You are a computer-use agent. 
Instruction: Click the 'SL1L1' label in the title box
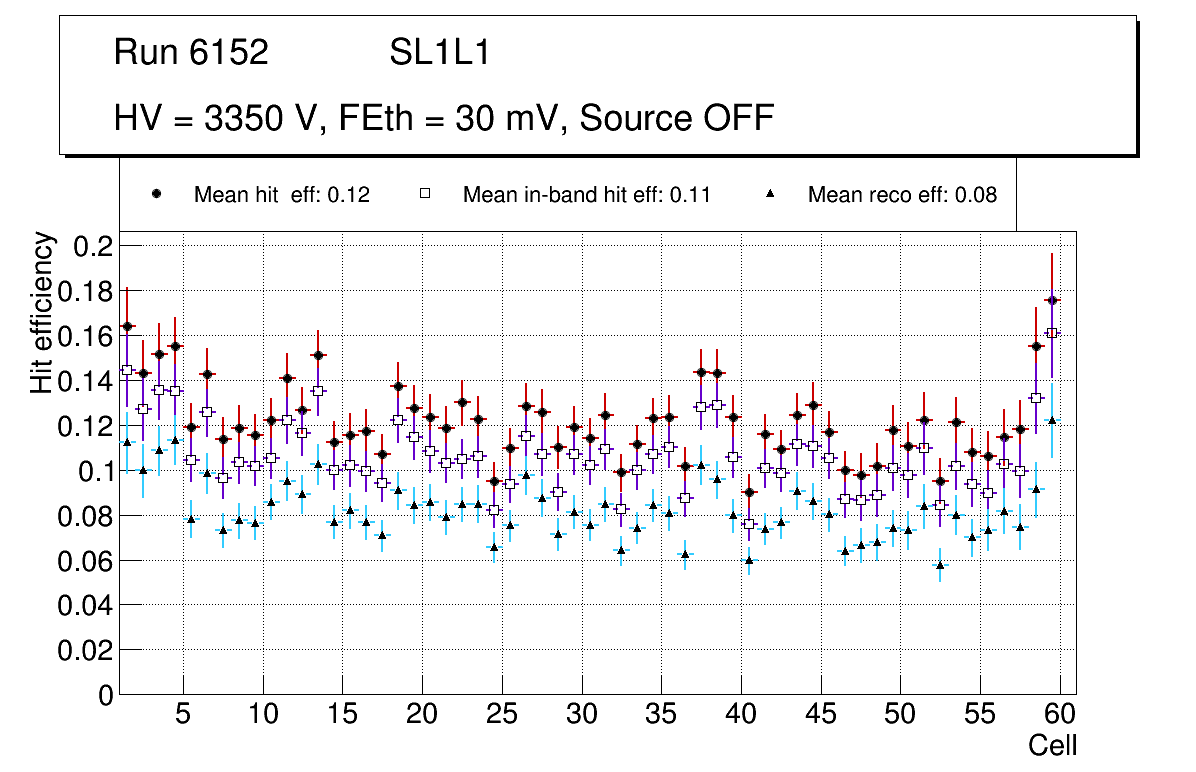(440, 53)
